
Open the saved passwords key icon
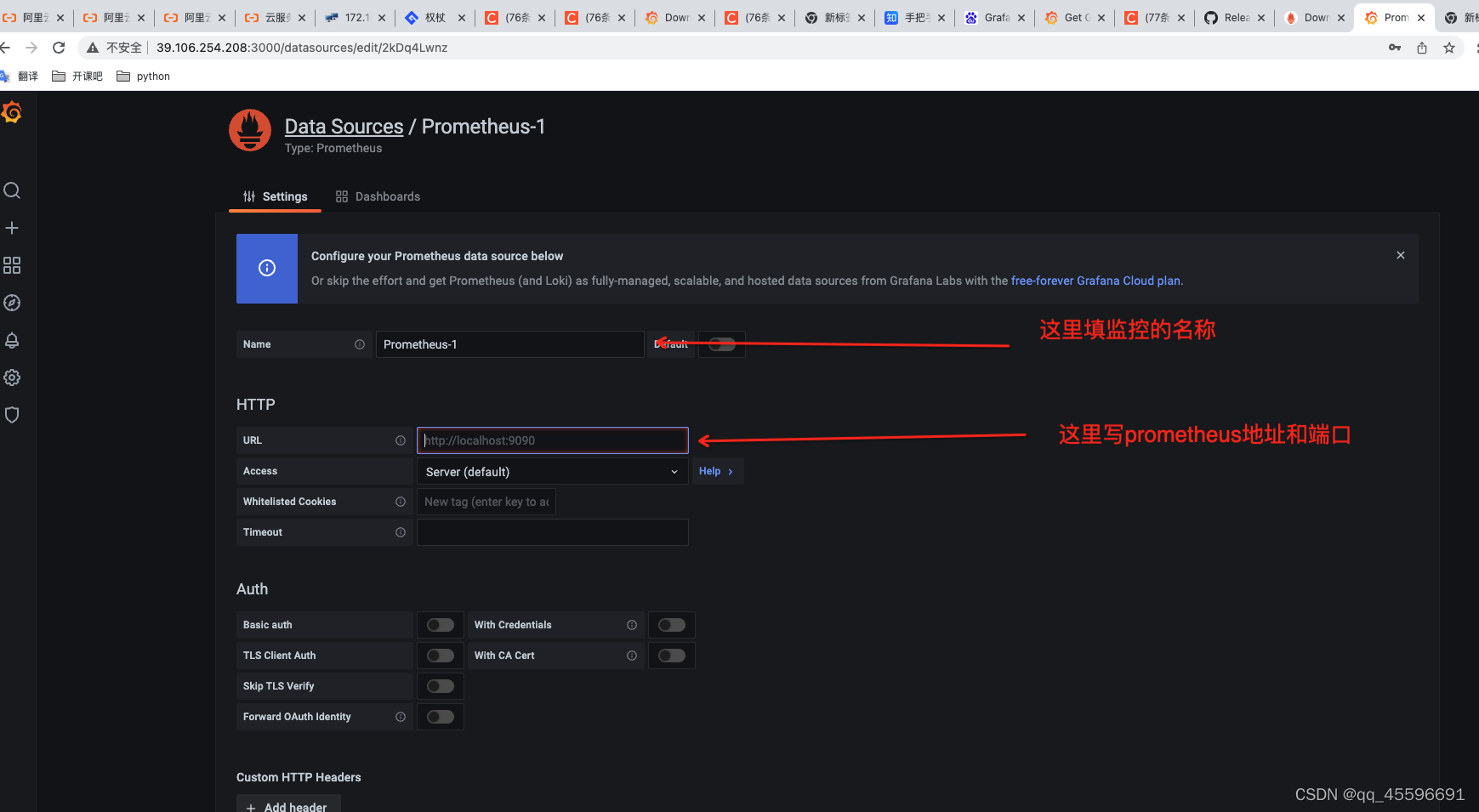(x=1395, y=48)
